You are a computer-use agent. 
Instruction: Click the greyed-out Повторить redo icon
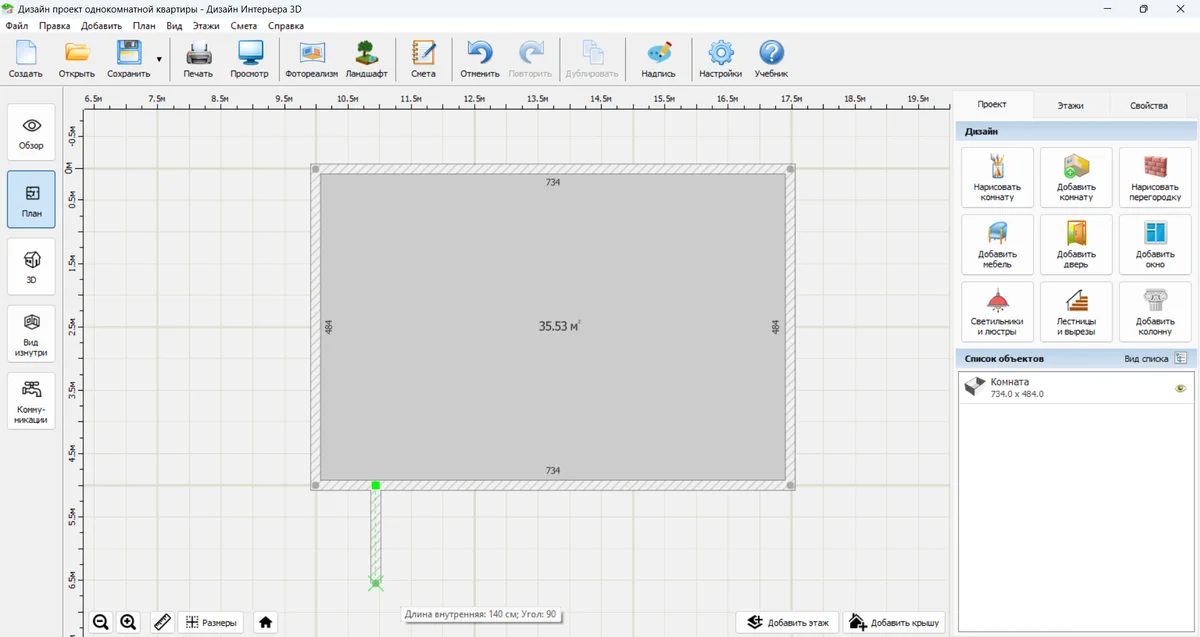tap(531, 59)
